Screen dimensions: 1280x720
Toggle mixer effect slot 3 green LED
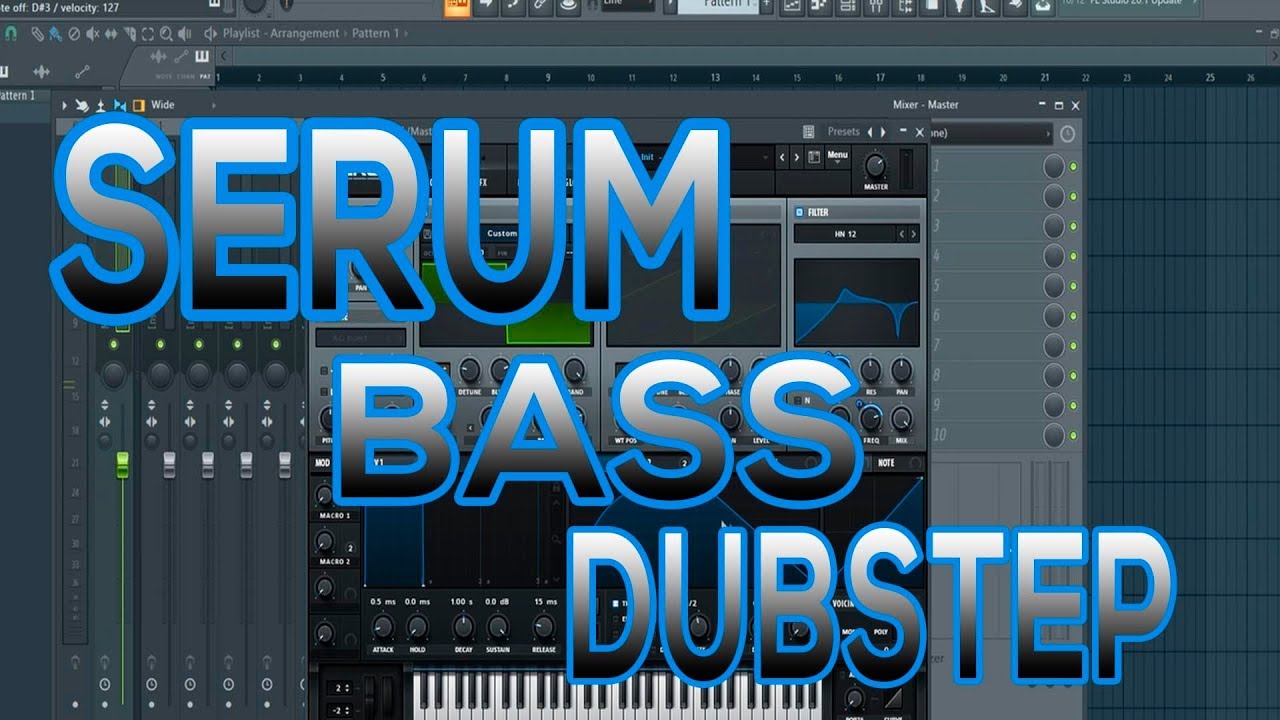pos(1073,226)
